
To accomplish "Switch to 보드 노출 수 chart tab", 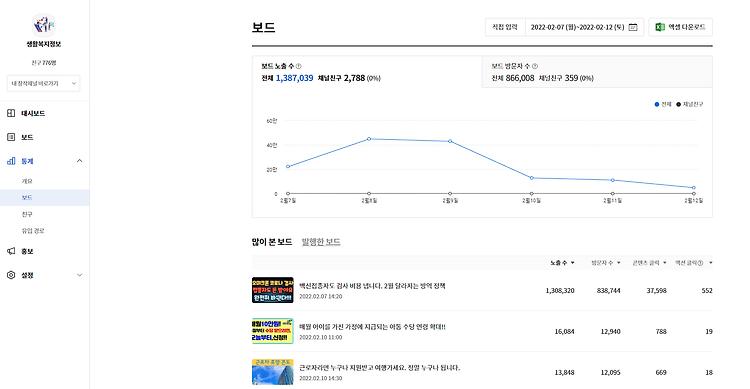I will 367,72.
